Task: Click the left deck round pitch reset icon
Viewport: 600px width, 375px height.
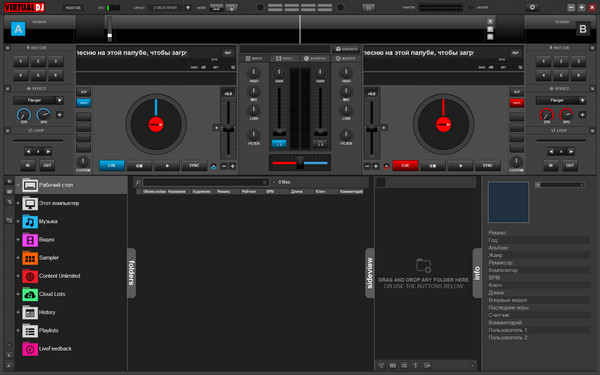Action: pyautogui.click(x=214, y=166)
